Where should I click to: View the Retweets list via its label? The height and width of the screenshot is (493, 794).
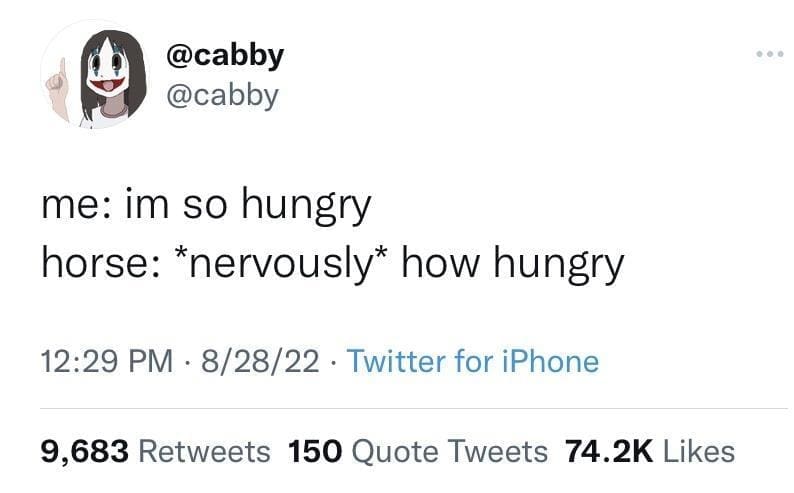(203, 451)
